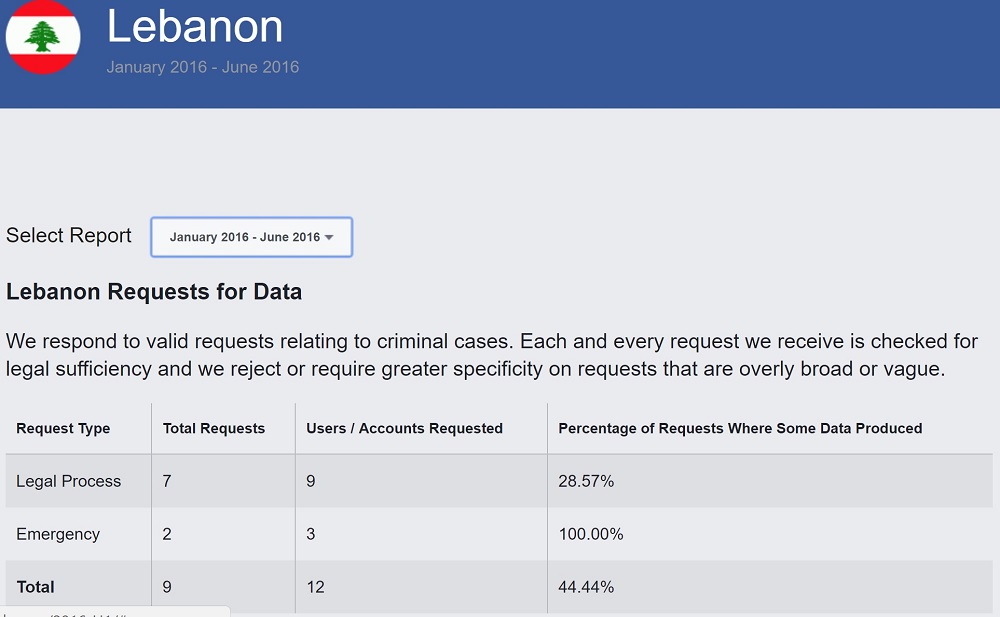Click Legal Process total requests value 7

pyautogui.click(x=167, y=481)
